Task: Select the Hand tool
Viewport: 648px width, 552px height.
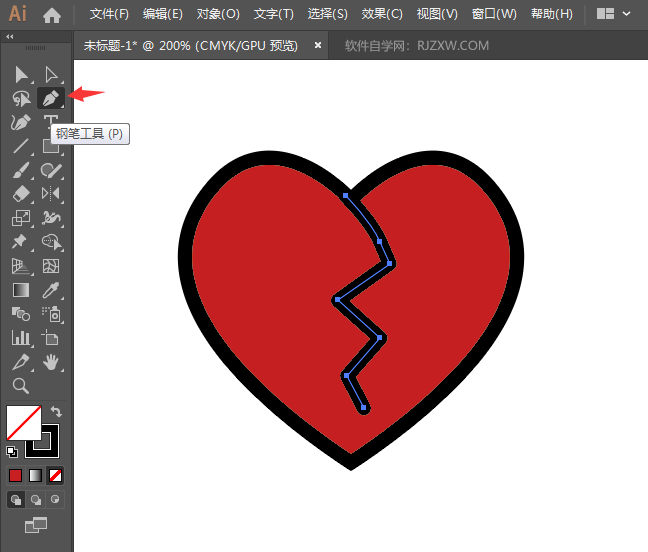Action: [x=51, y=362]
